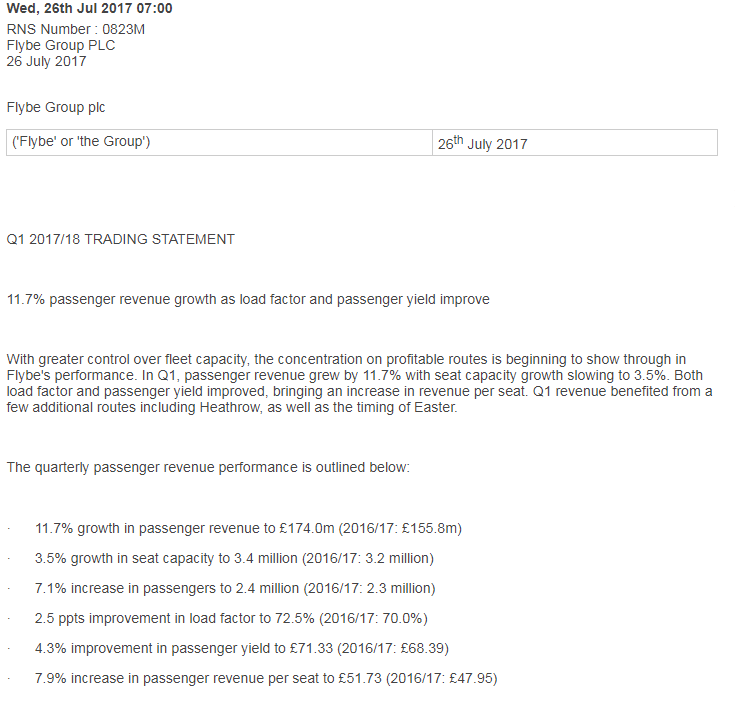Click the 26th July 2017 table cell

tap(482, 143)
